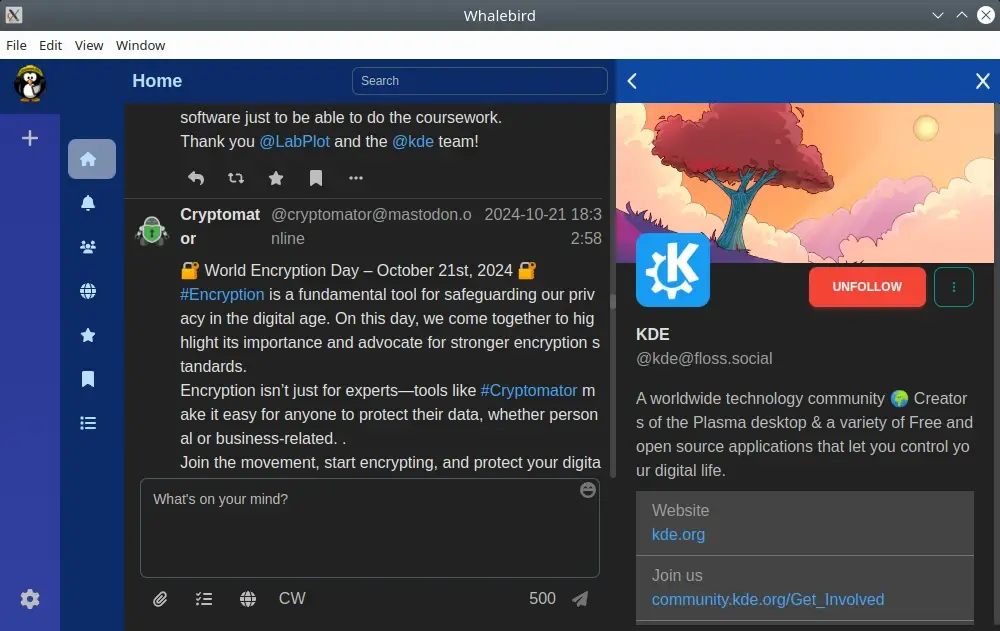
Task: Open the @kde mention link
Action: (413, 141)
